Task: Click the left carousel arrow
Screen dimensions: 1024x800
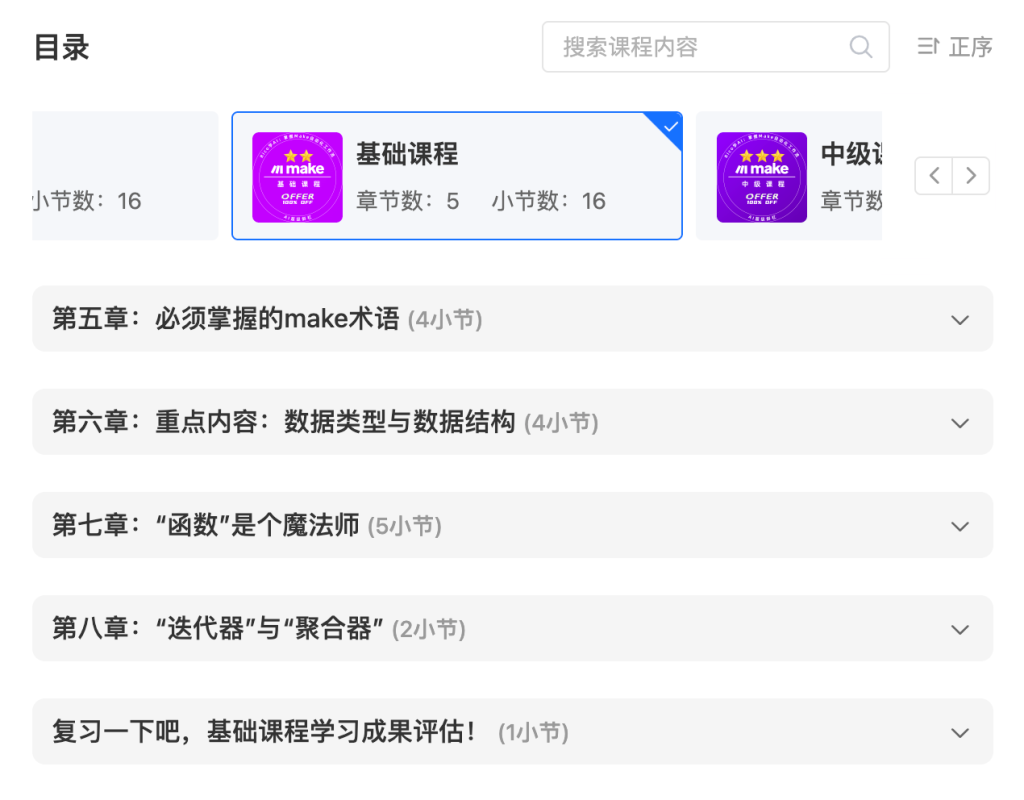Action: point(932,175)
